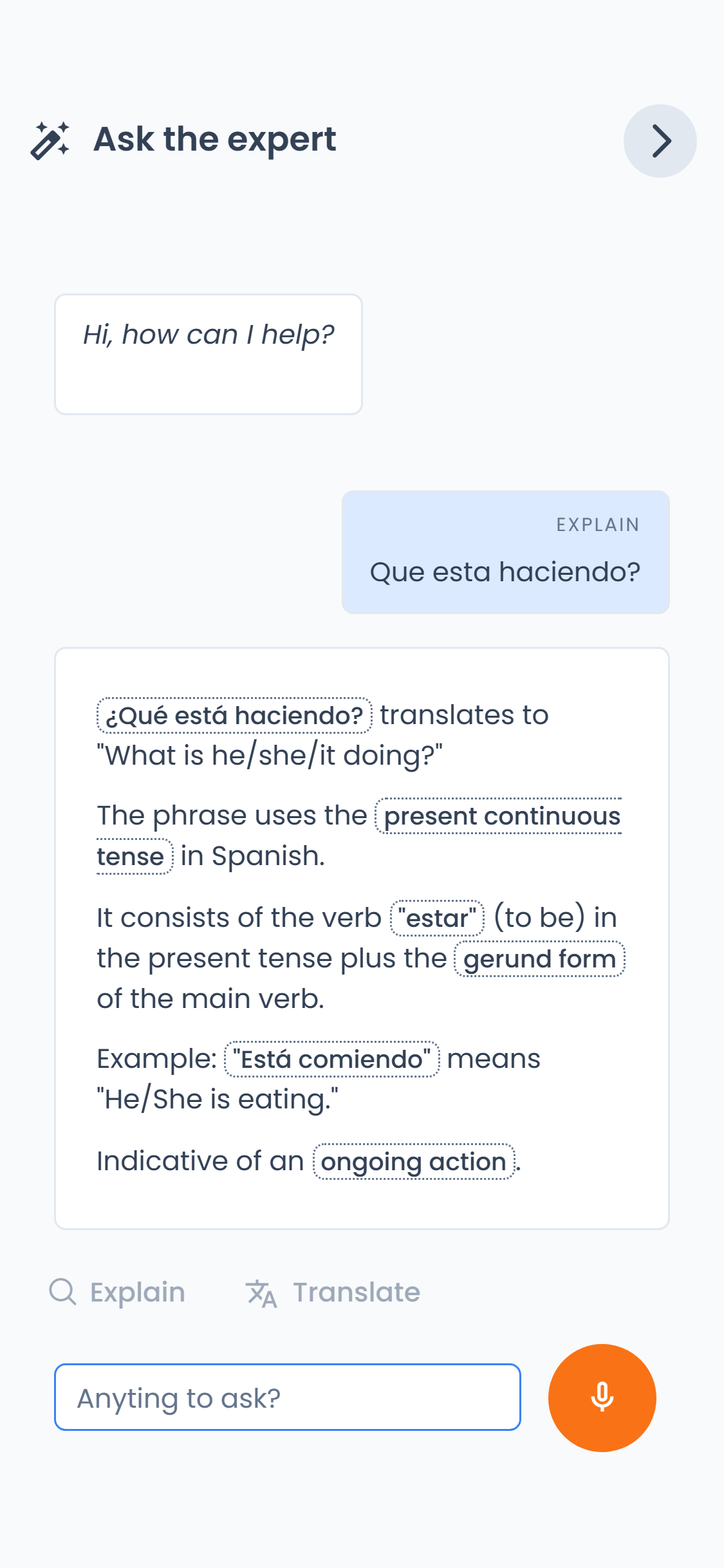Screen dimensions: 724x1568
Task: Click the Ask the expert heading
Action: [x=215, y=139]
